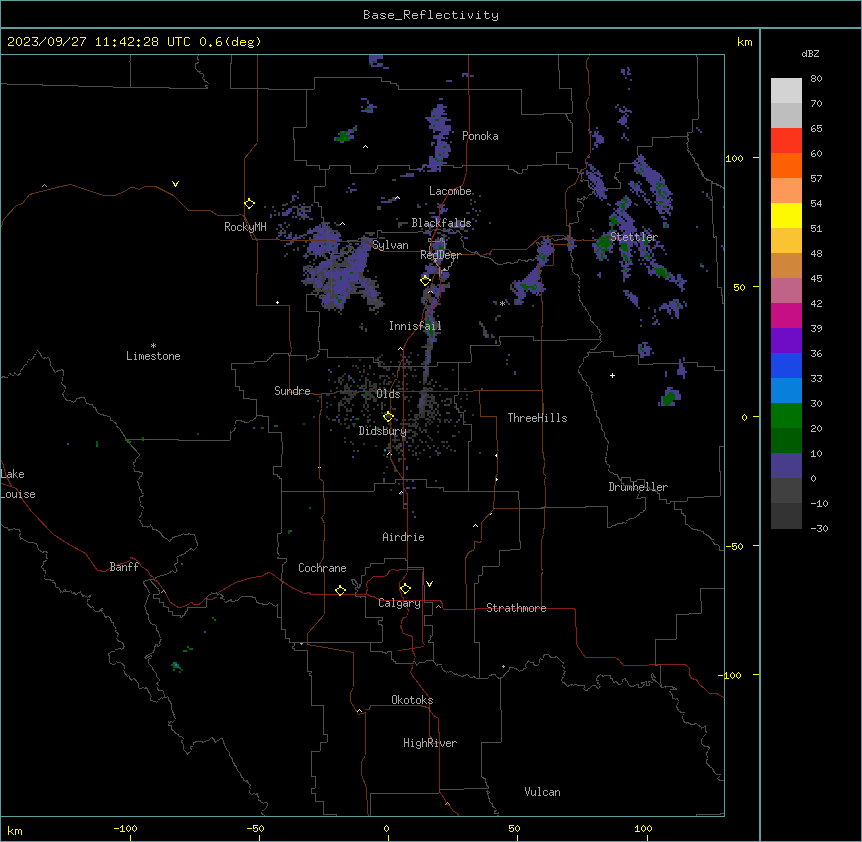Click the Innisfail city label
862x842 pixels.
coord(415,326)
